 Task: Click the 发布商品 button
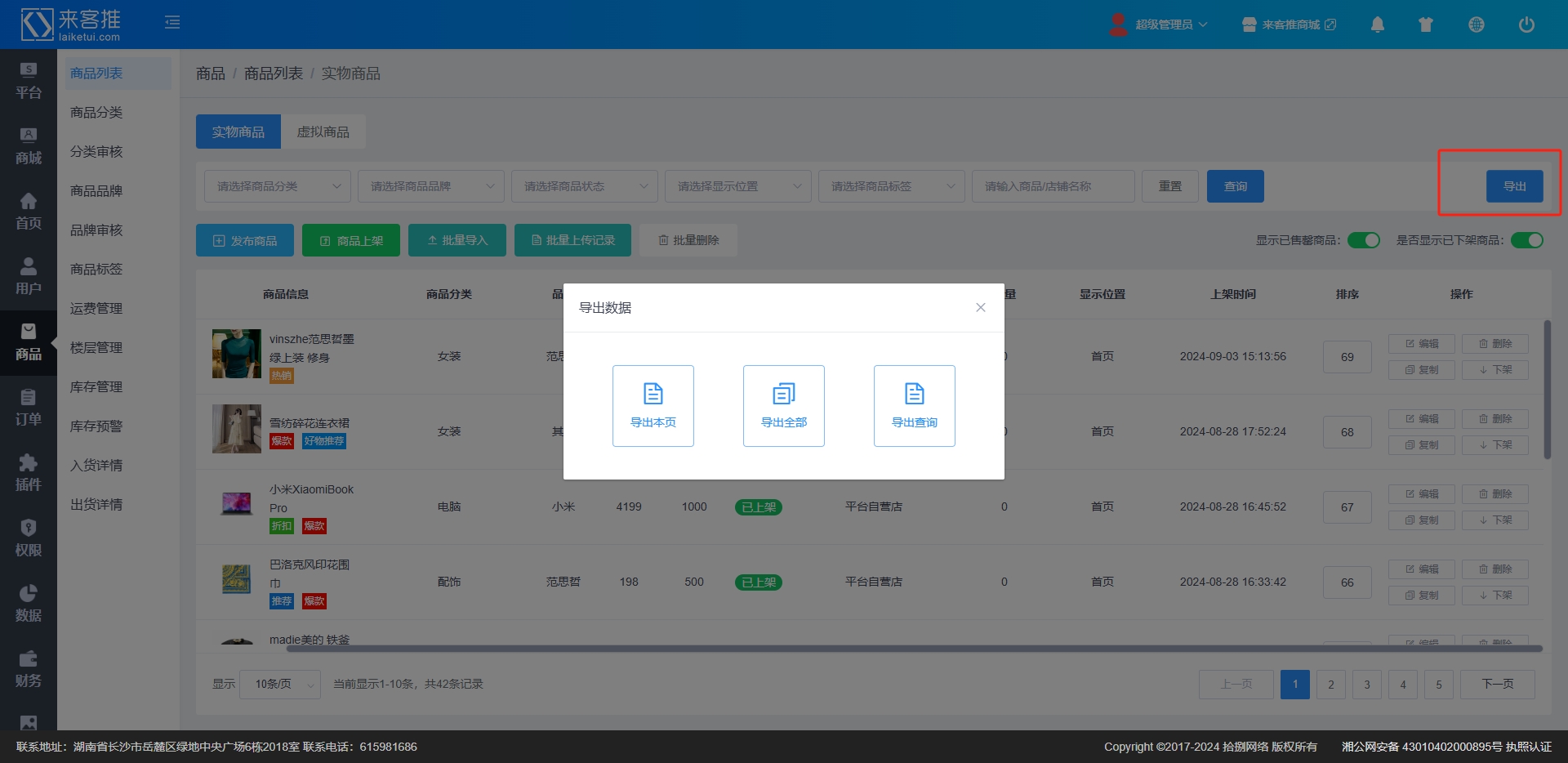pyautogui.click(x=245, y=240)
